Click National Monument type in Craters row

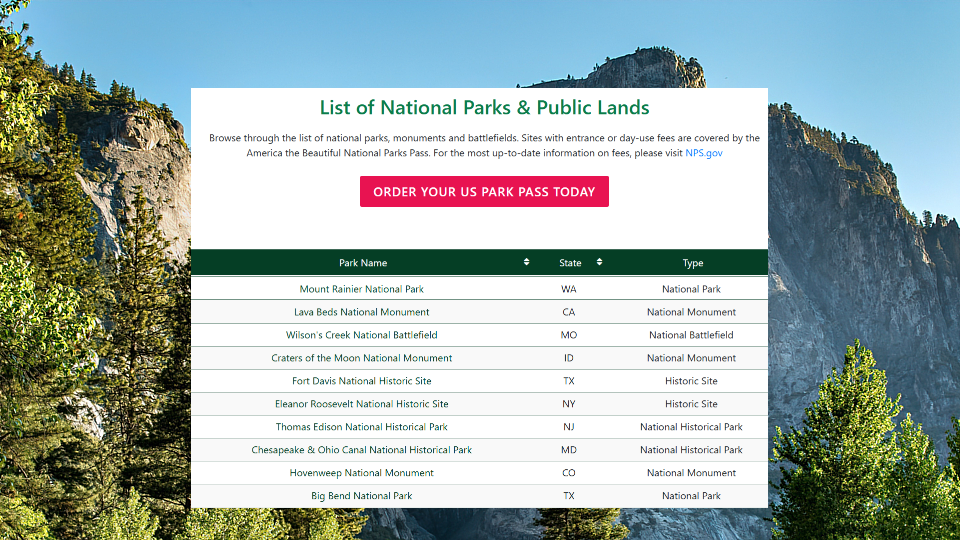click(691, 358)
